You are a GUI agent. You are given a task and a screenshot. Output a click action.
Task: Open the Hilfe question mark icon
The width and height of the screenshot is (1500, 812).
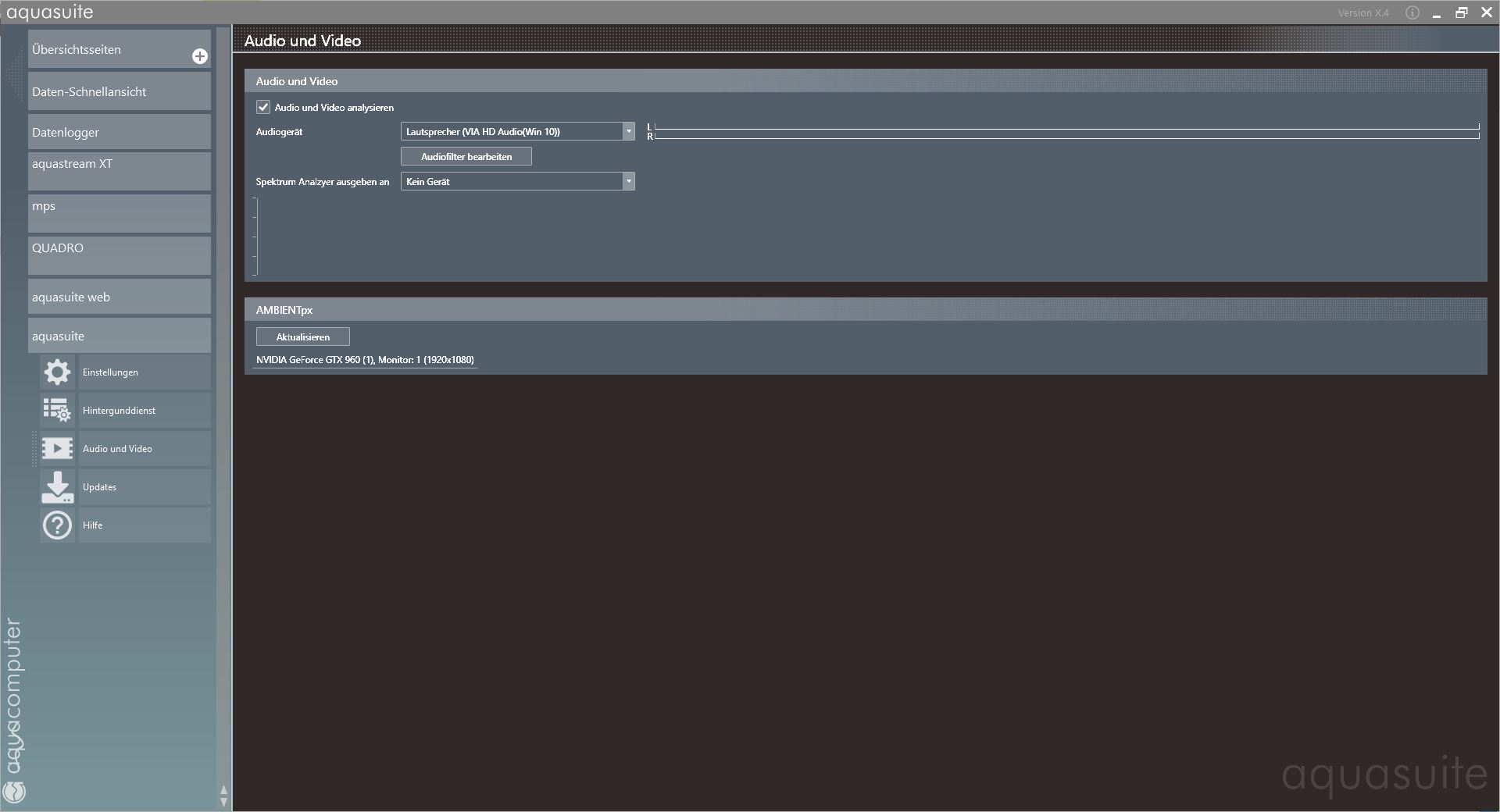(x=57, y=525)
